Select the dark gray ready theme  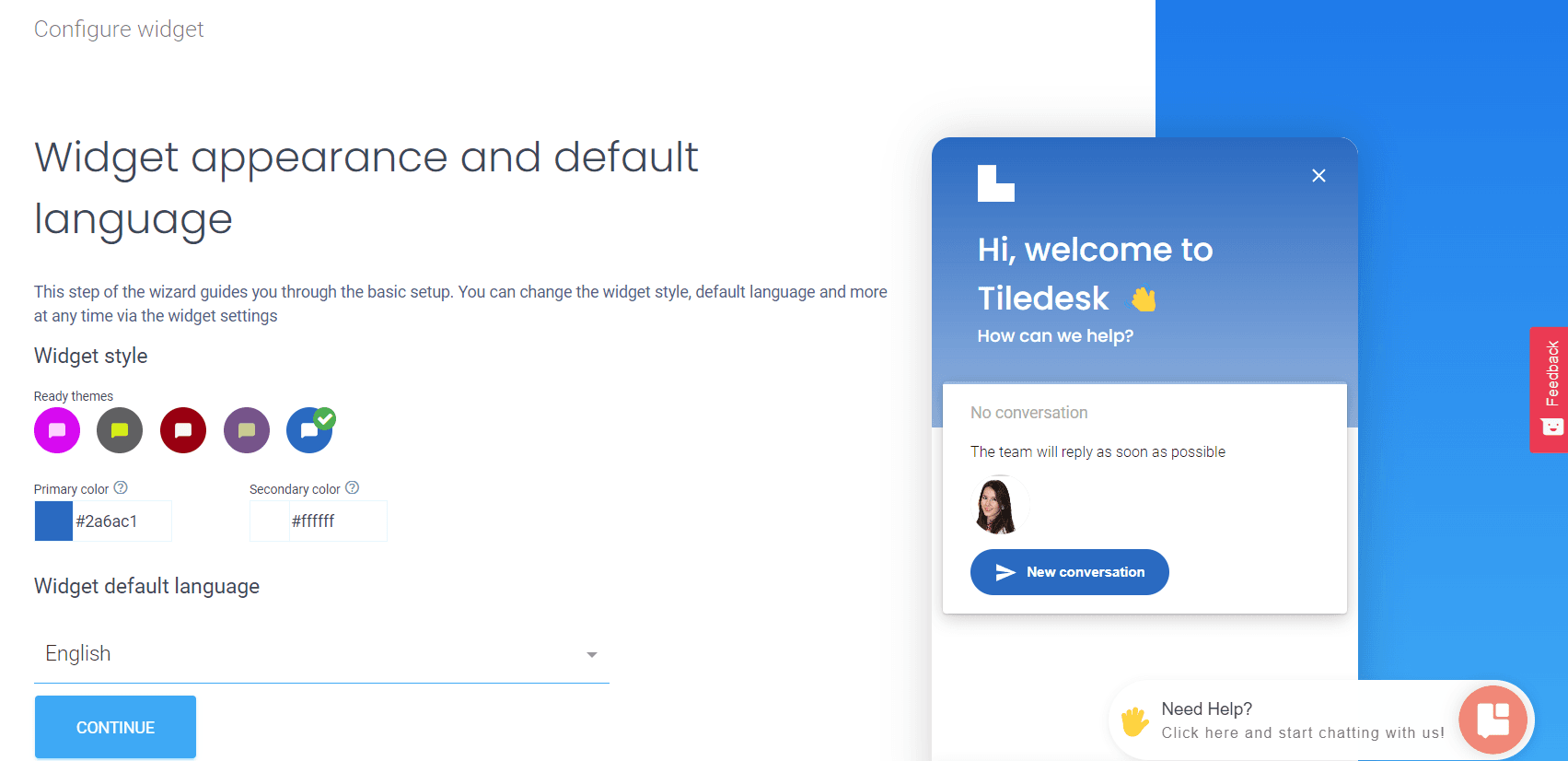pos(120,430)
